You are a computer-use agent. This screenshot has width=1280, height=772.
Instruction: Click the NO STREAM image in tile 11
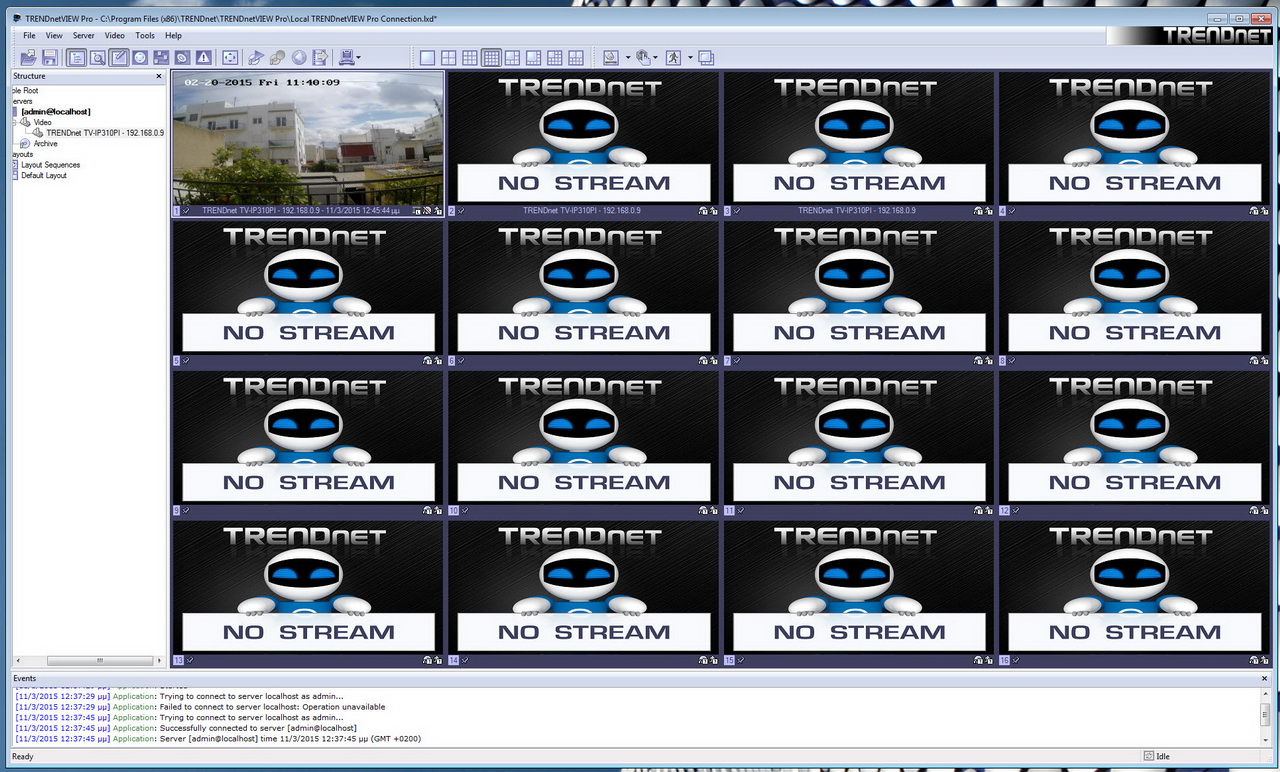tap(859, 437)
